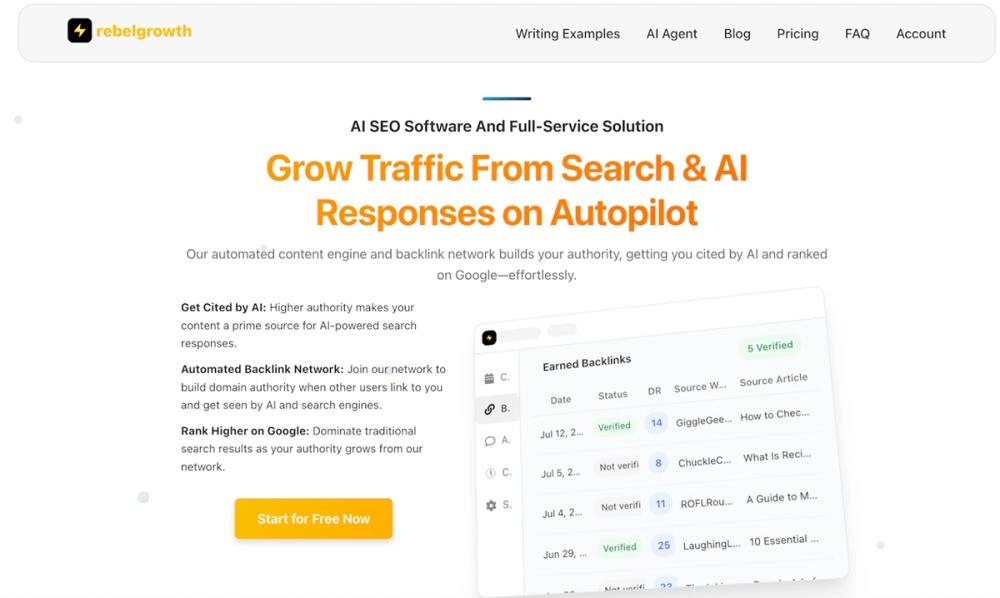Click the LaughingL... source website cell

pyautogui.click(x=711, y=544)
